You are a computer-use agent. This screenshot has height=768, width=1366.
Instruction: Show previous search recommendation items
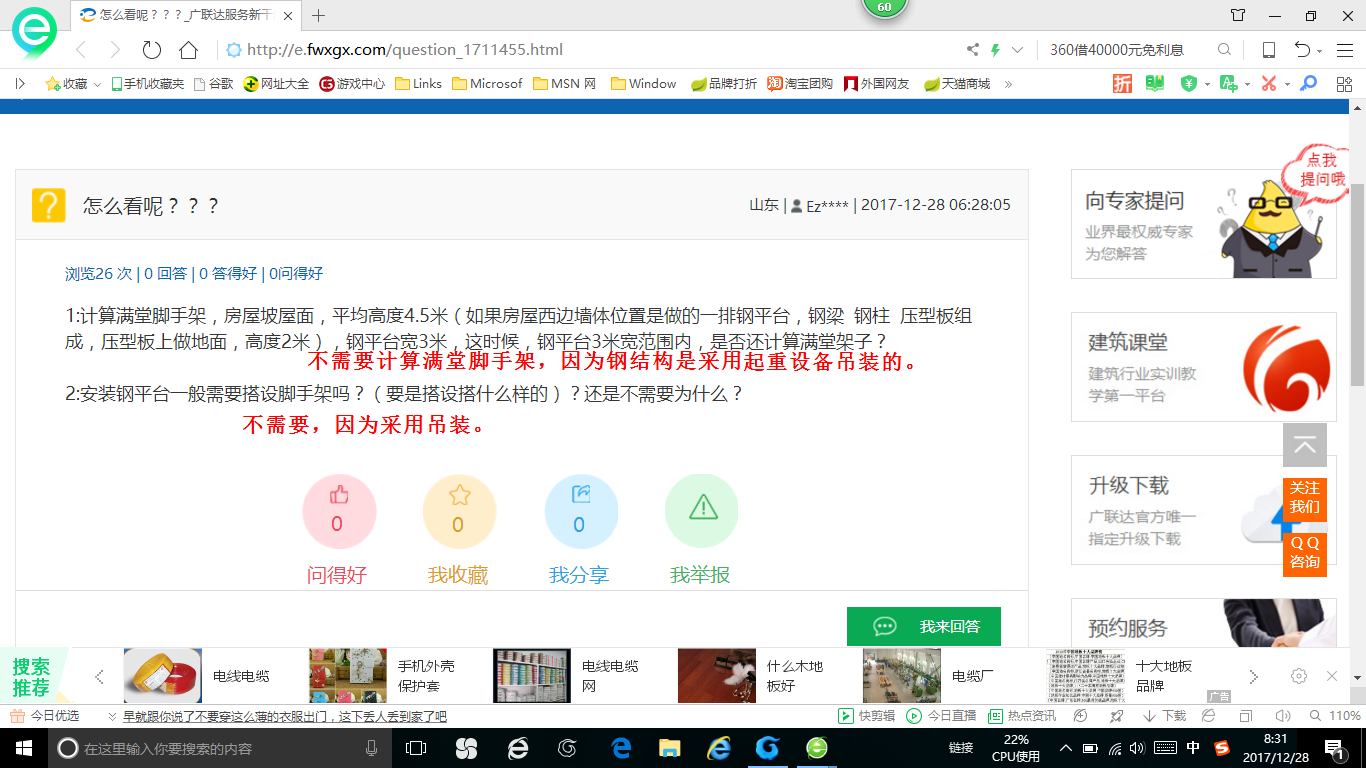tap(99, 677)
